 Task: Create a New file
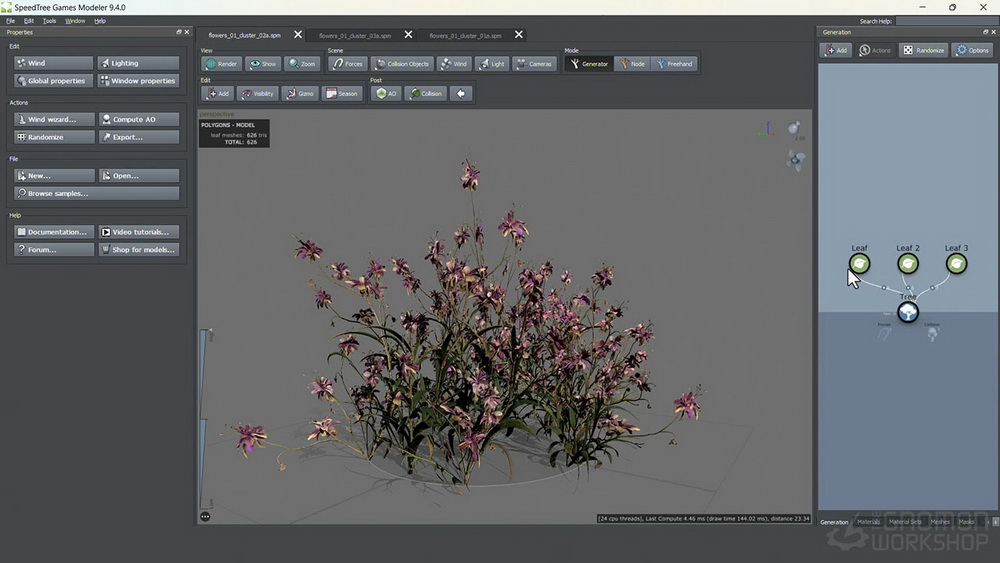pos(54,175)
